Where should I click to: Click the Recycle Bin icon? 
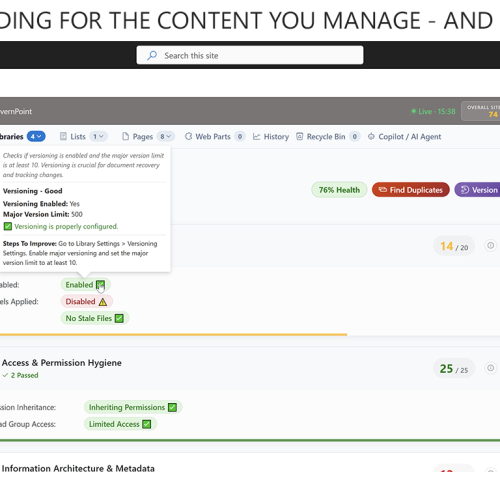[300, 137]
